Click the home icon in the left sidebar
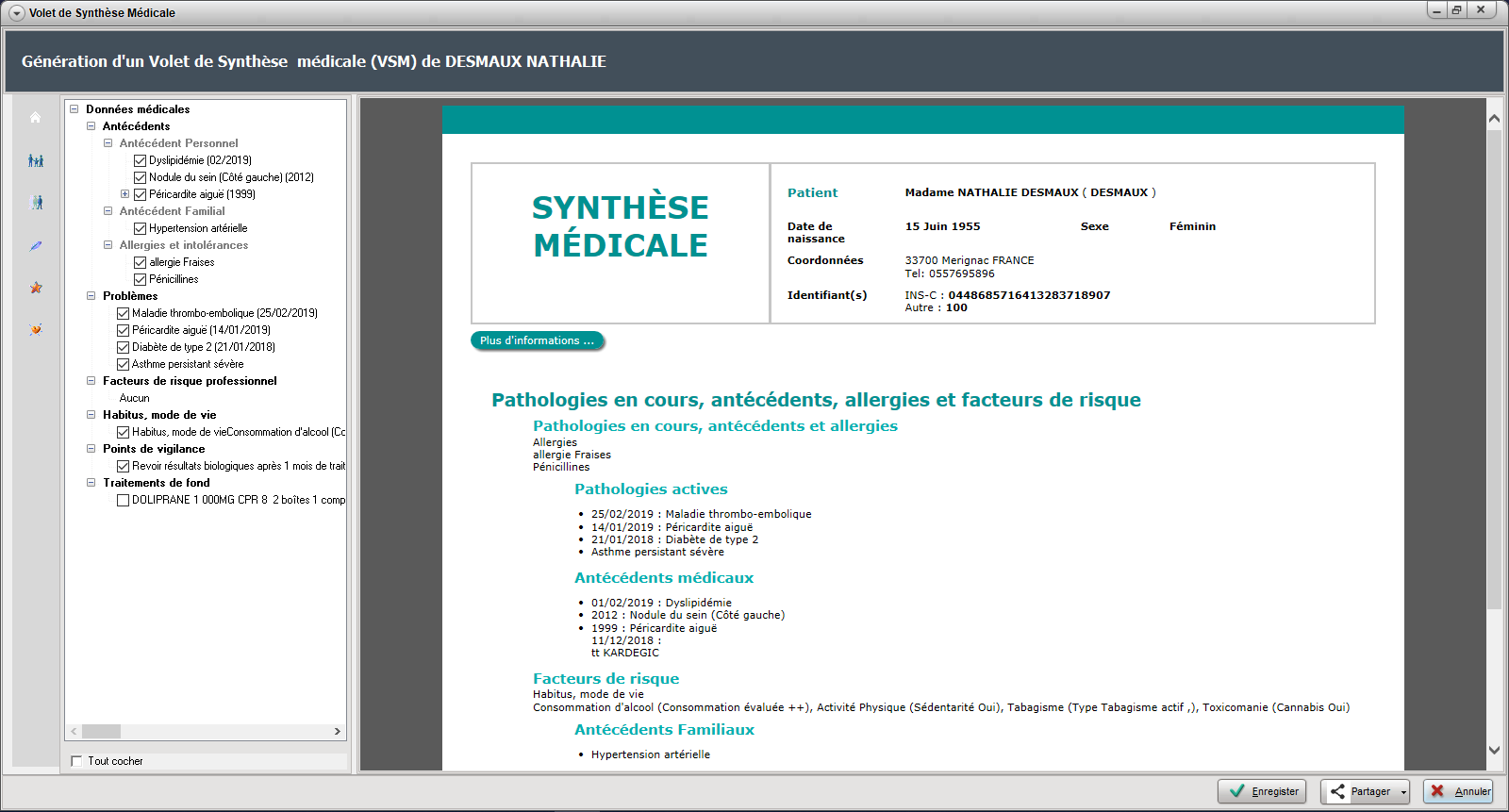 (36, 118)
